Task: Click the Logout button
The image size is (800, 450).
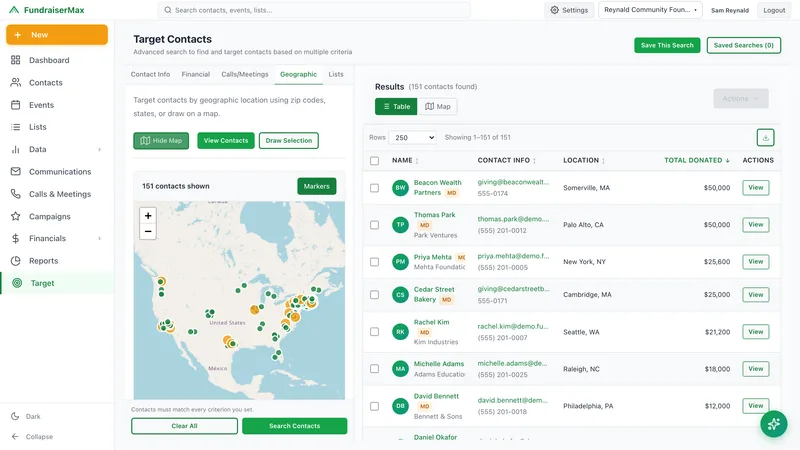Action: pyautogui.click(x=774, y=10)
